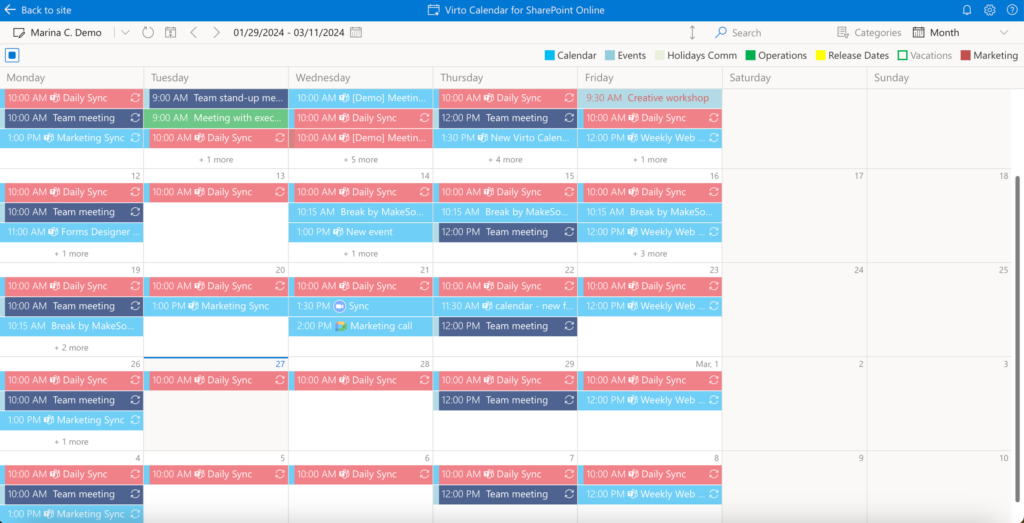Select the date number 27

[280, 364]
